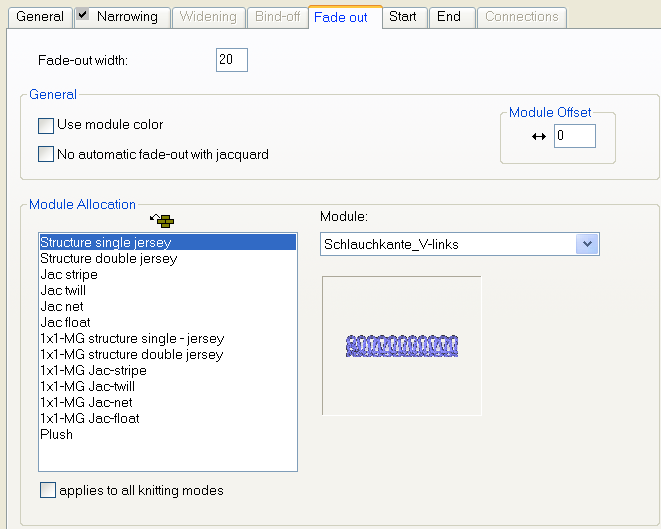Enable the Use module color checkbox

(45, 126)
